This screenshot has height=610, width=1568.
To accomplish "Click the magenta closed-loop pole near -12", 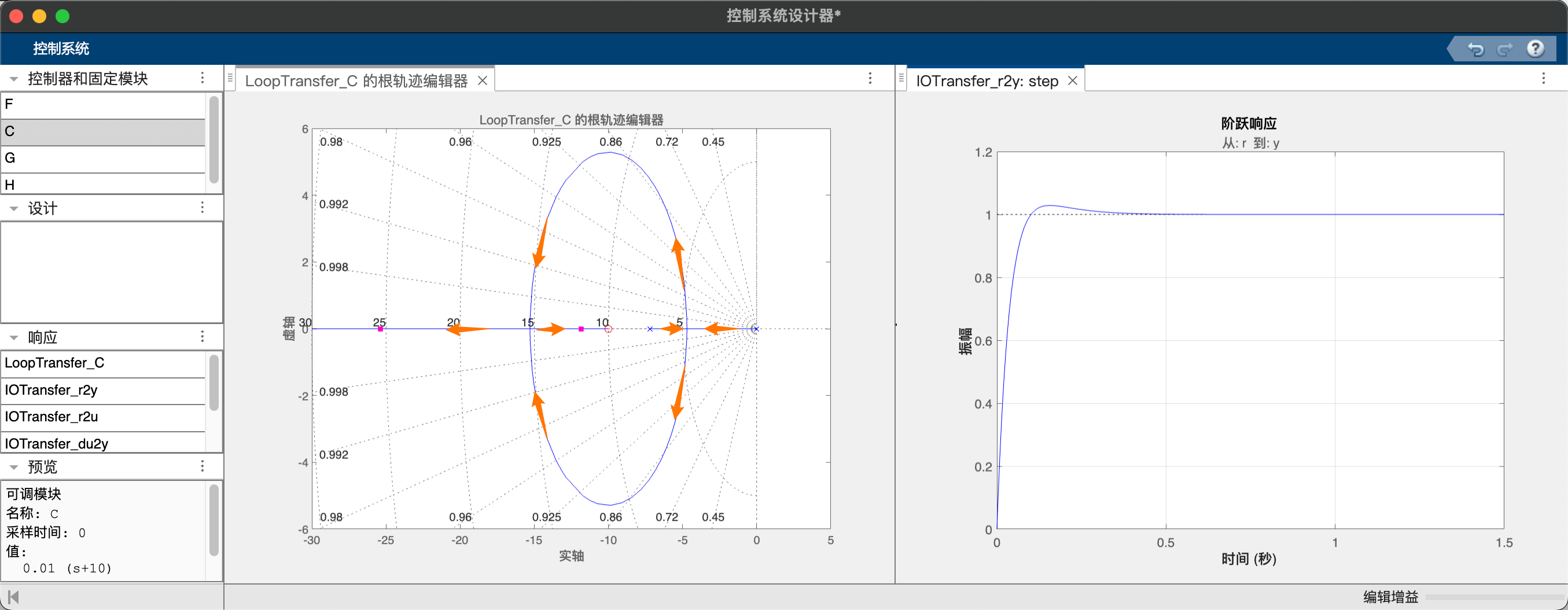I will [581, 329].
